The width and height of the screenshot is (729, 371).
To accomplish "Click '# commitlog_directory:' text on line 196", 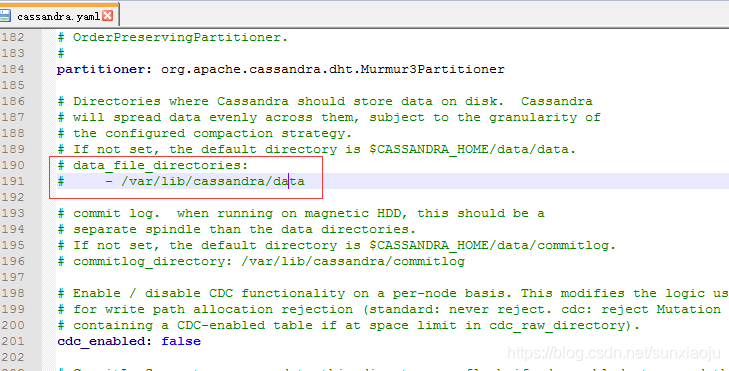I will coord(145,261).
